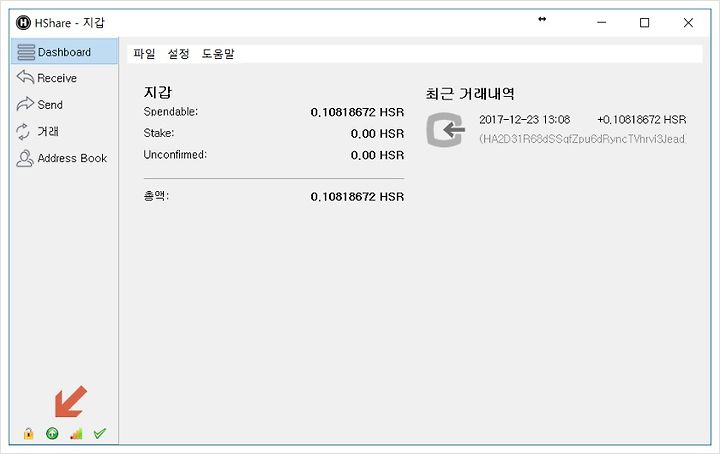The image size is (720, 454).
Task: Open the Receive sidebar tab
Action: (x=64, y=78)
